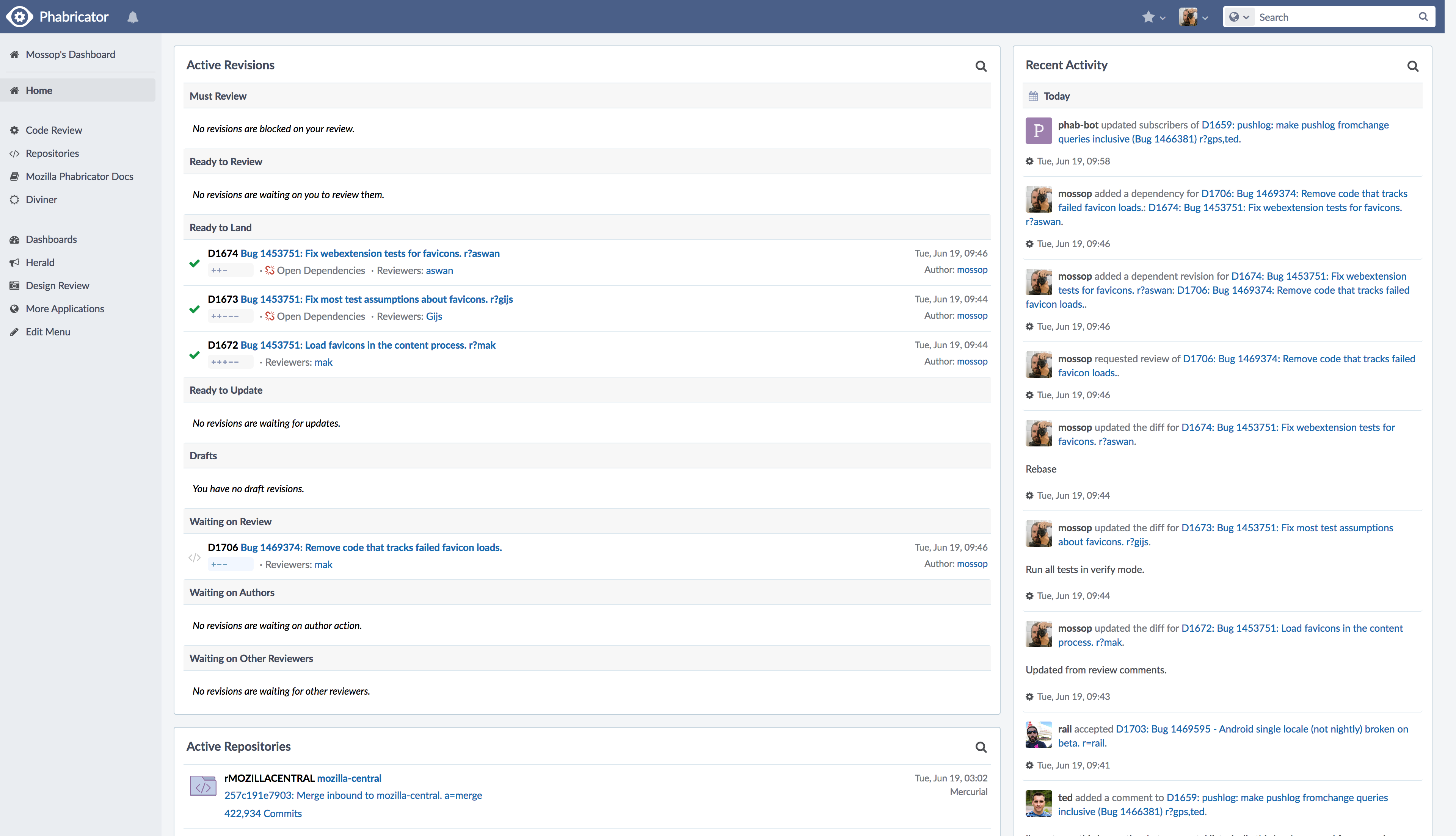
Task: Click reviewer aswan on D1674
Action: tap(439, 271)
